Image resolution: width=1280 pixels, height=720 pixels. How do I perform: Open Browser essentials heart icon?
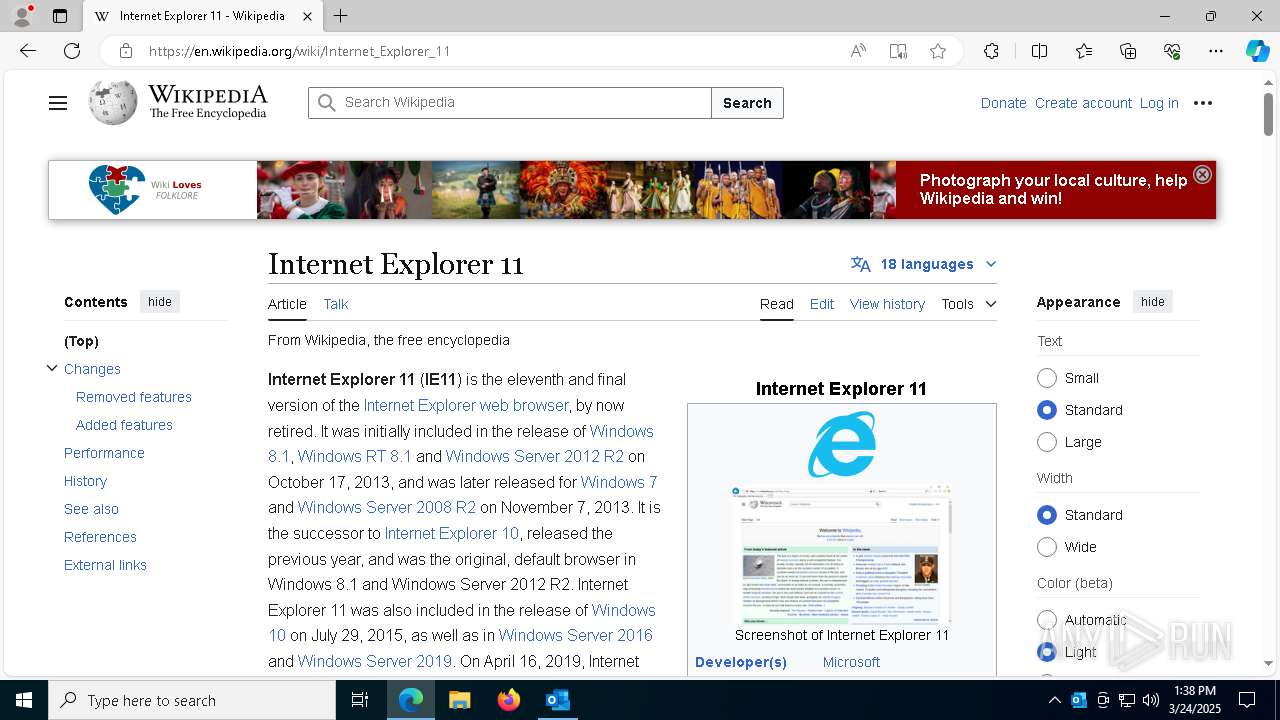click(x=1172, y=51)
